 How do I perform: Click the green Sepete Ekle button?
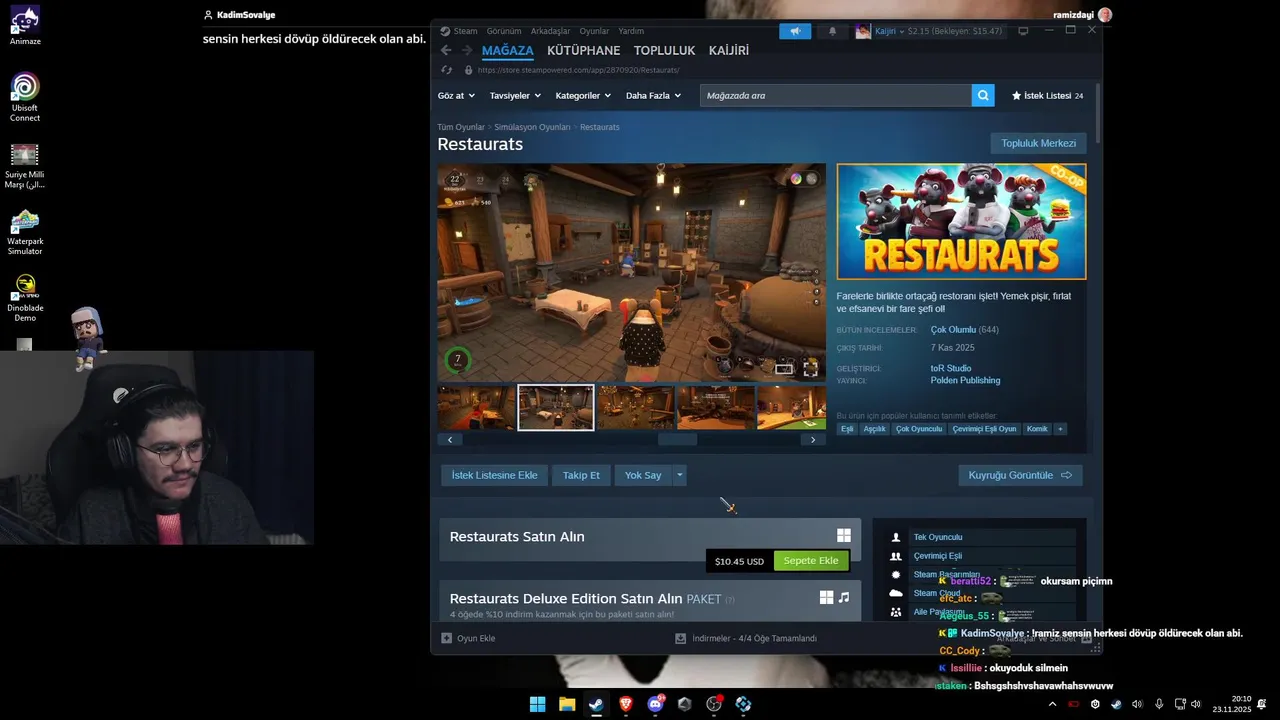click(x=811, y=561)
